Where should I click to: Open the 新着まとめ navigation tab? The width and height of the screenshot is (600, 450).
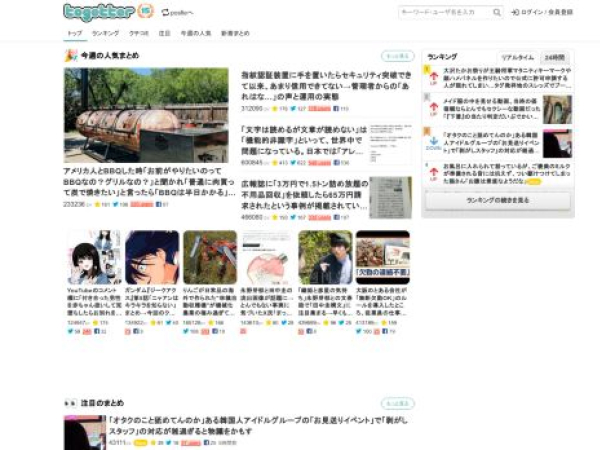coord(235,33)
